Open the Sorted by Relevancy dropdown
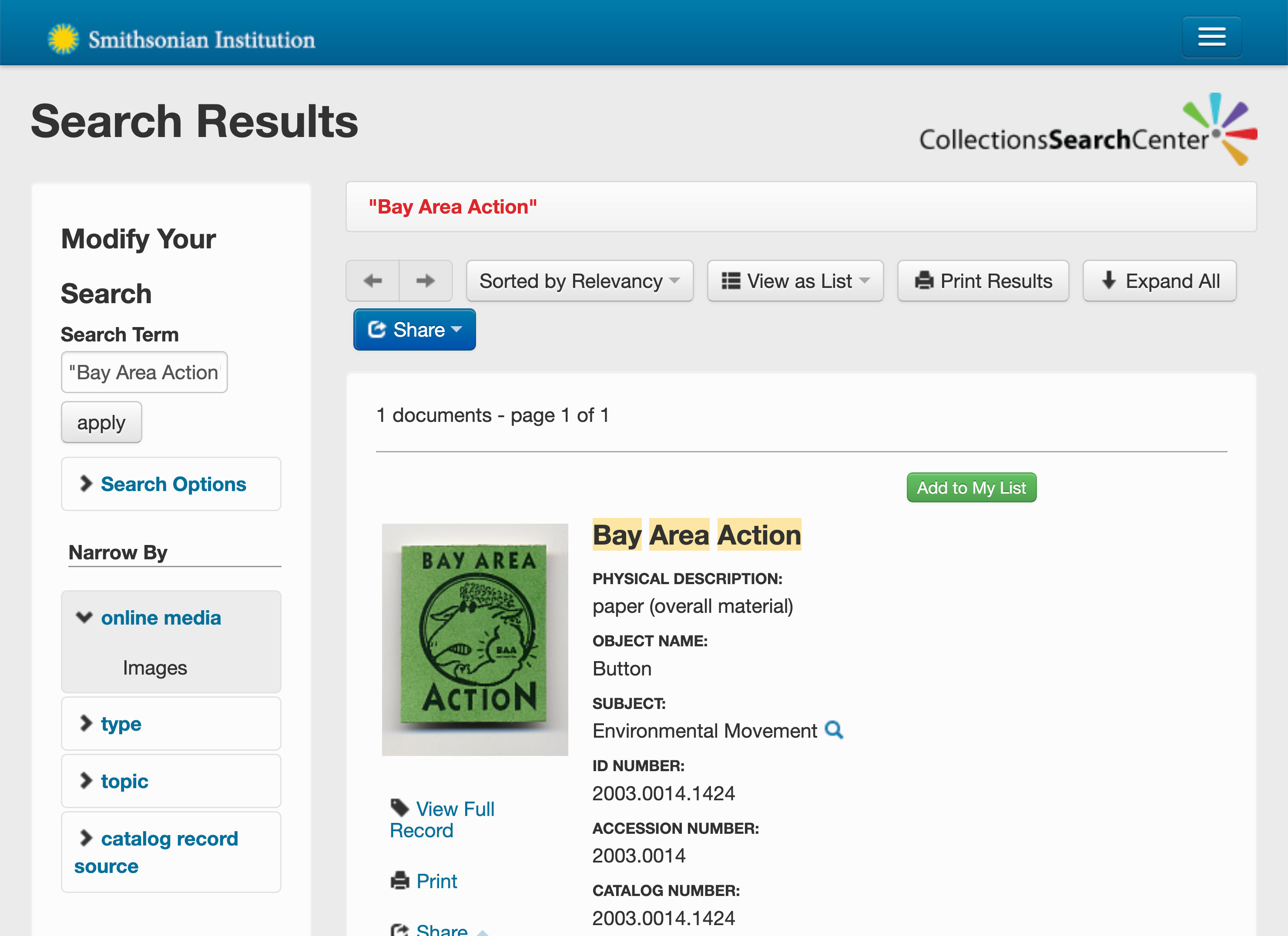 579,281
